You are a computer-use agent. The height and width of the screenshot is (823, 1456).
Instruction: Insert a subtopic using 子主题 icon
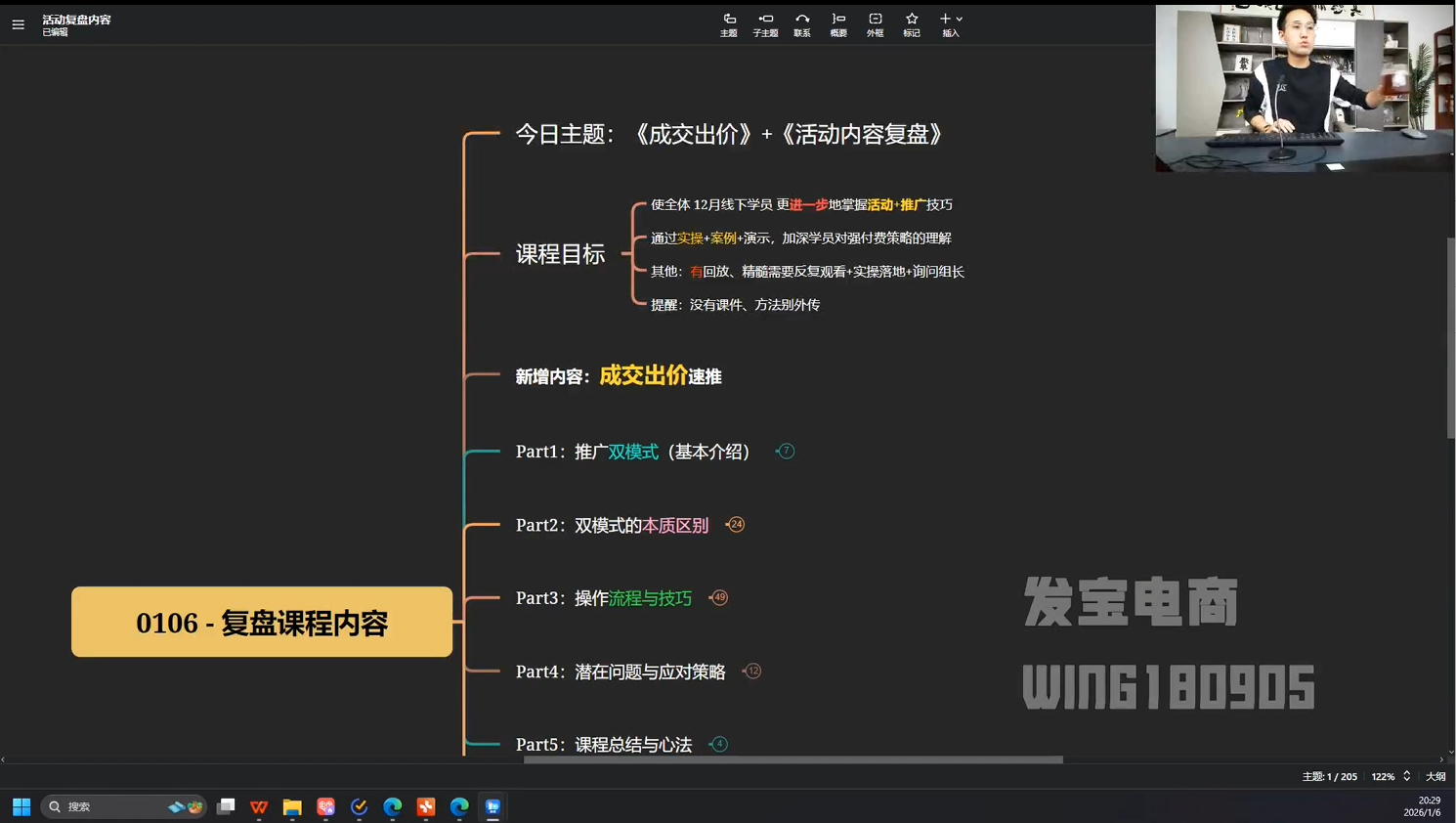coord(765,24)
